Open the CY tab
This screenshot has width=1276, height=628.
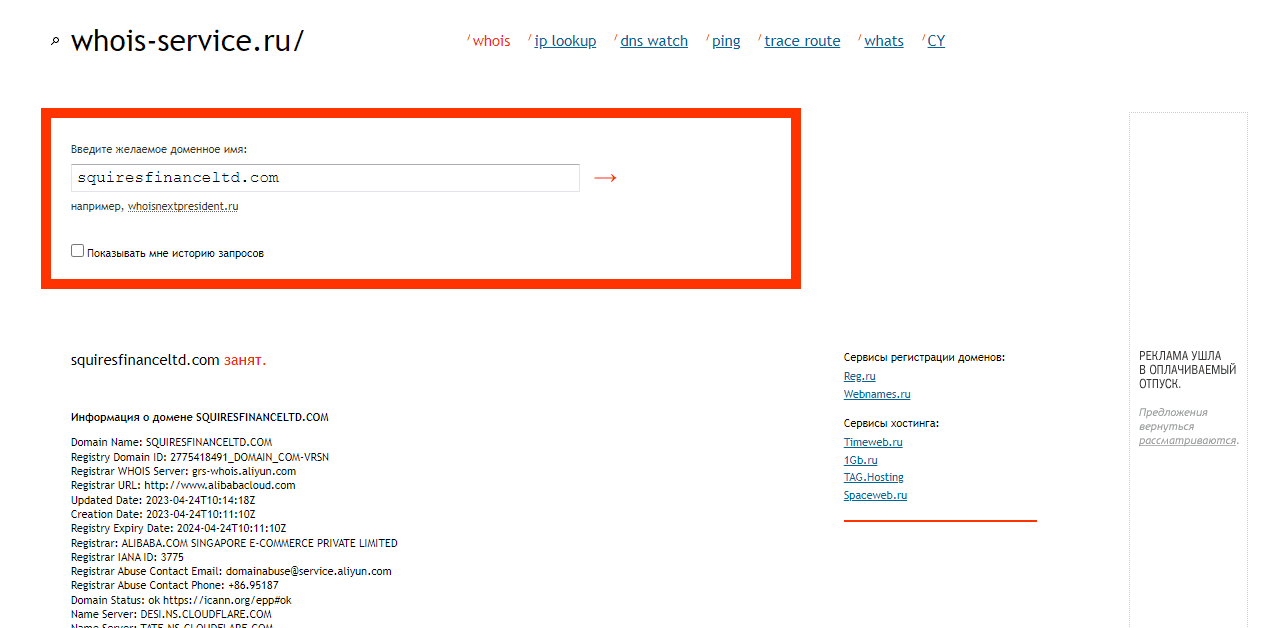coord(936,41)
